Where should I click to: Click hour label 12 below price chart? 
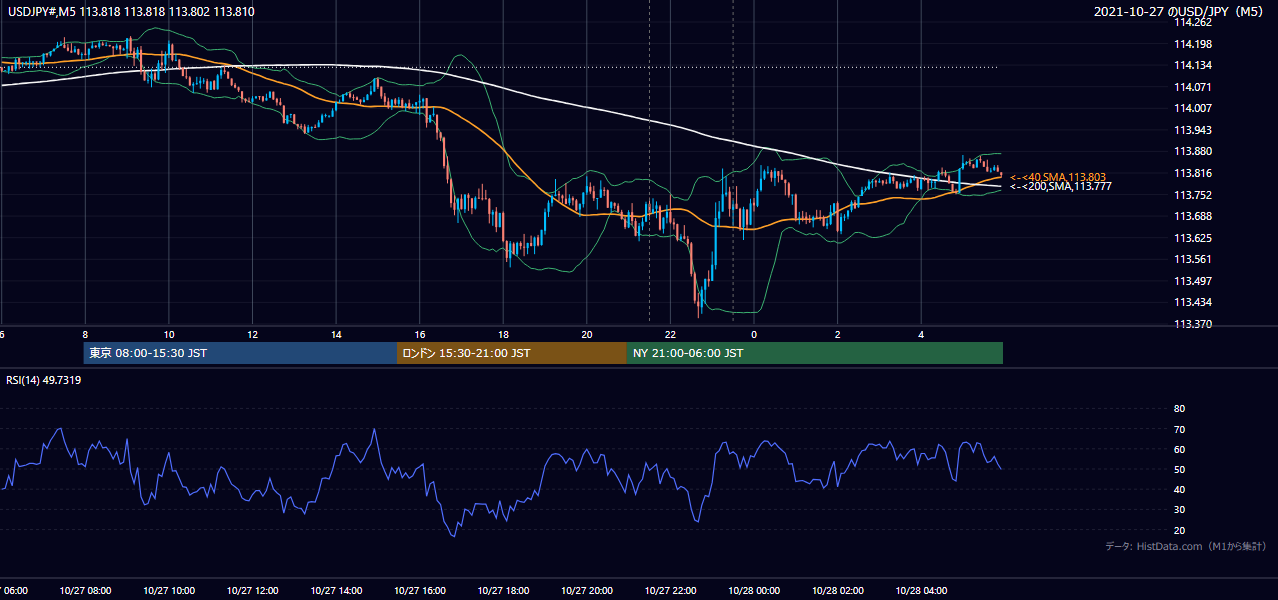[252, 335]
